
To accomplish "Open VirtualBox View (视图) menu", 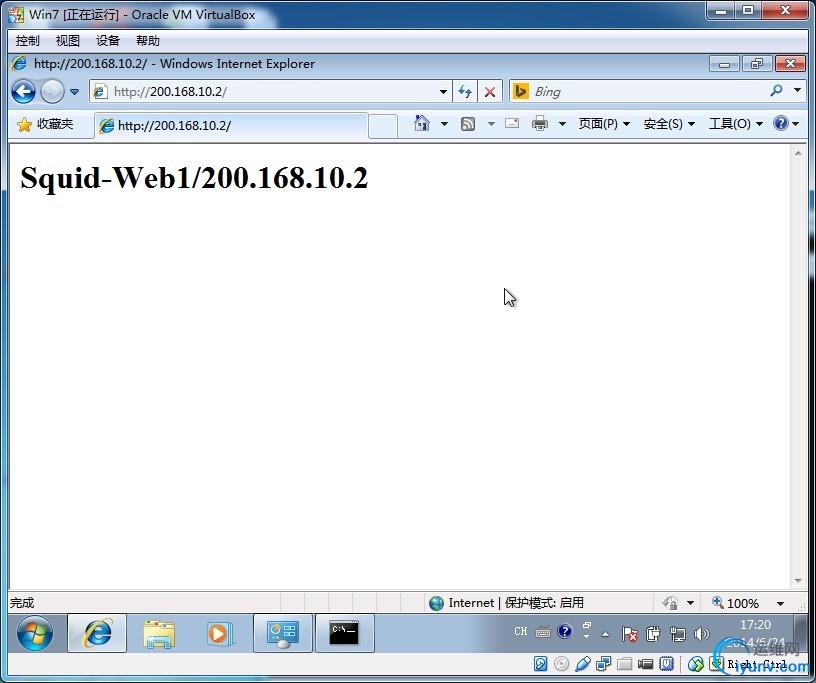I will (68, 41).
